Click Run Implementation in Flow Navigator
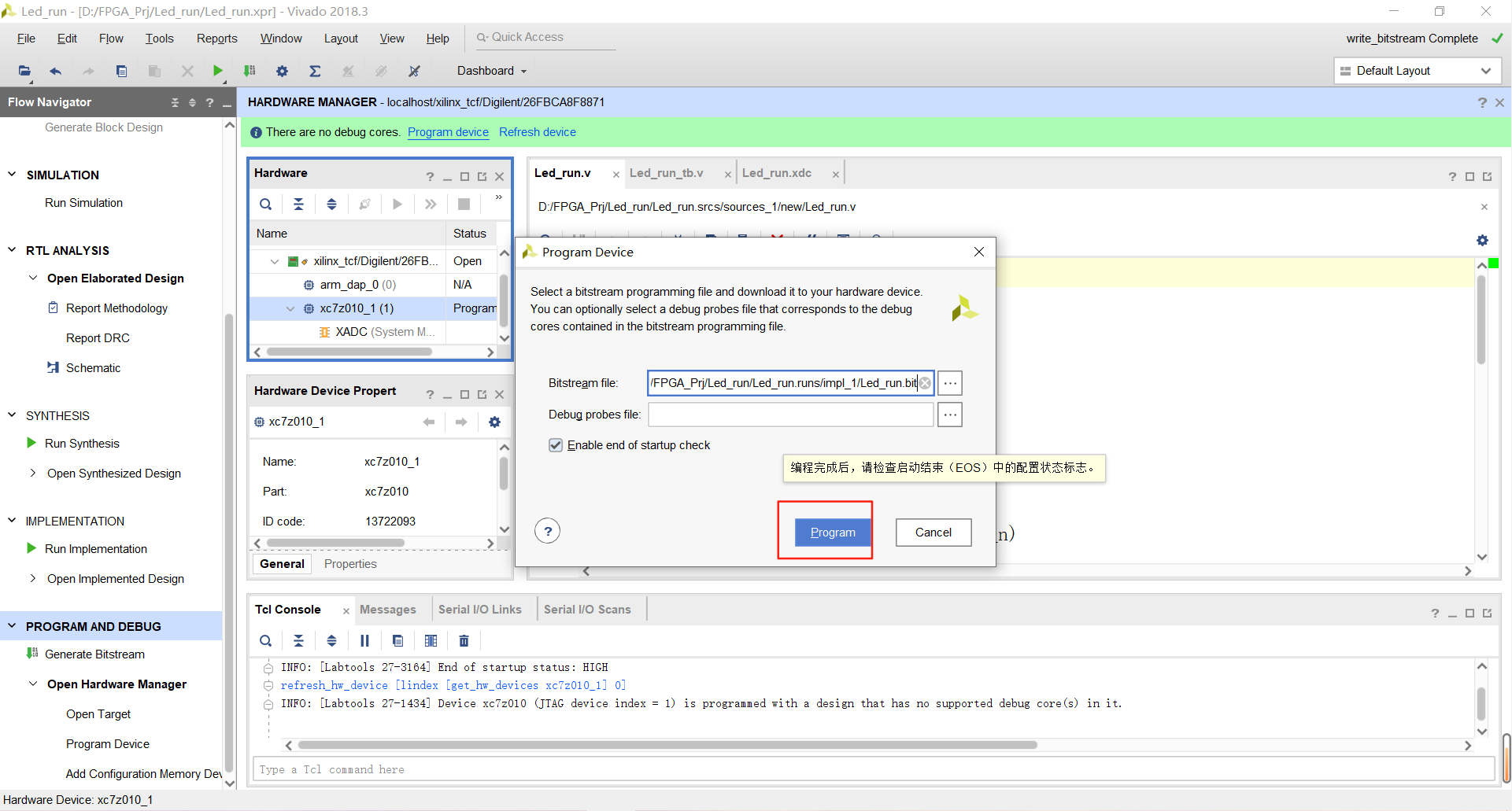The height and width of the screenshot is (811, 1512). click(96, 549)
